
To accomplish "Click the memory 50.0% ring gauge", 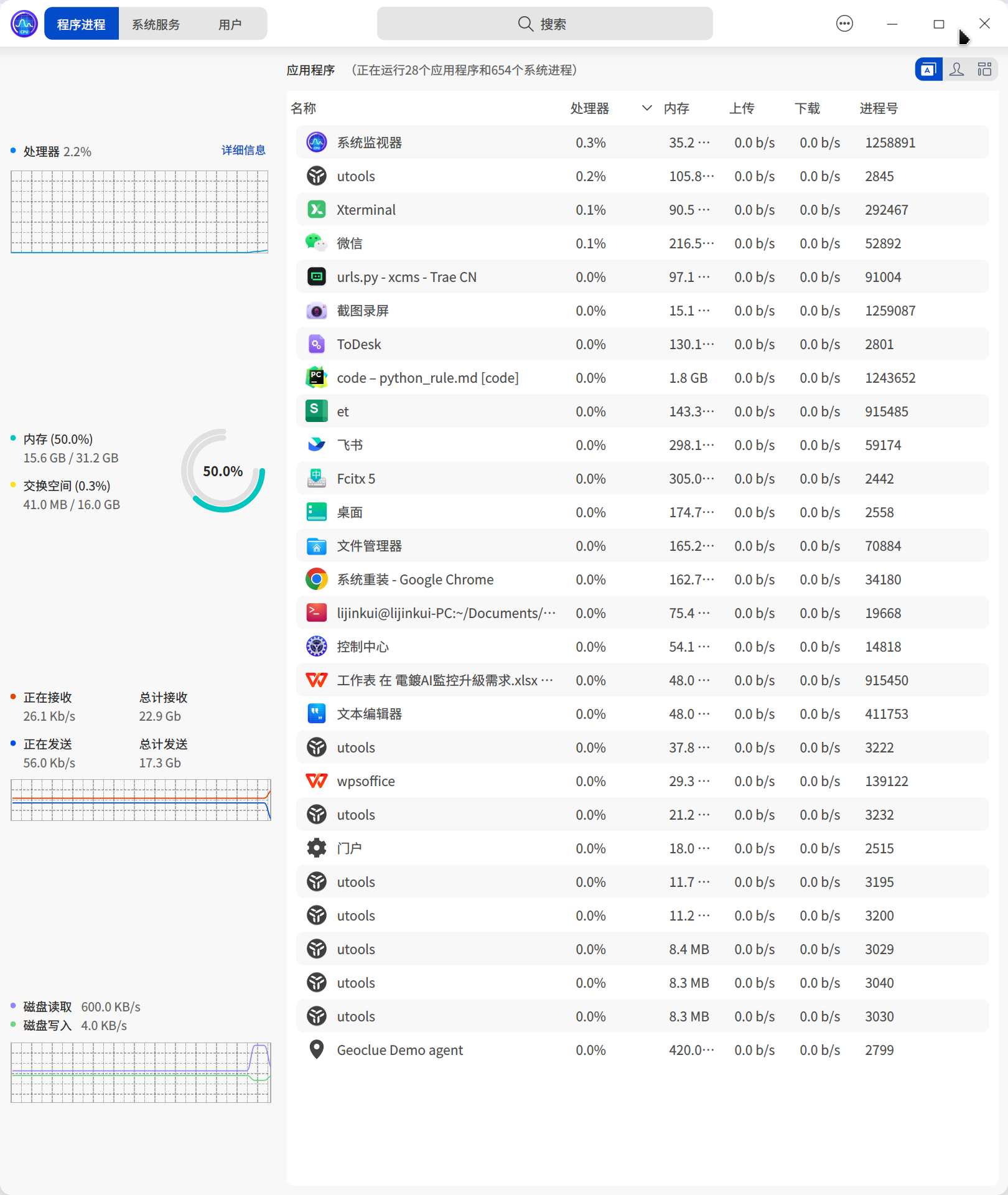I will click(x=223, y=471).
